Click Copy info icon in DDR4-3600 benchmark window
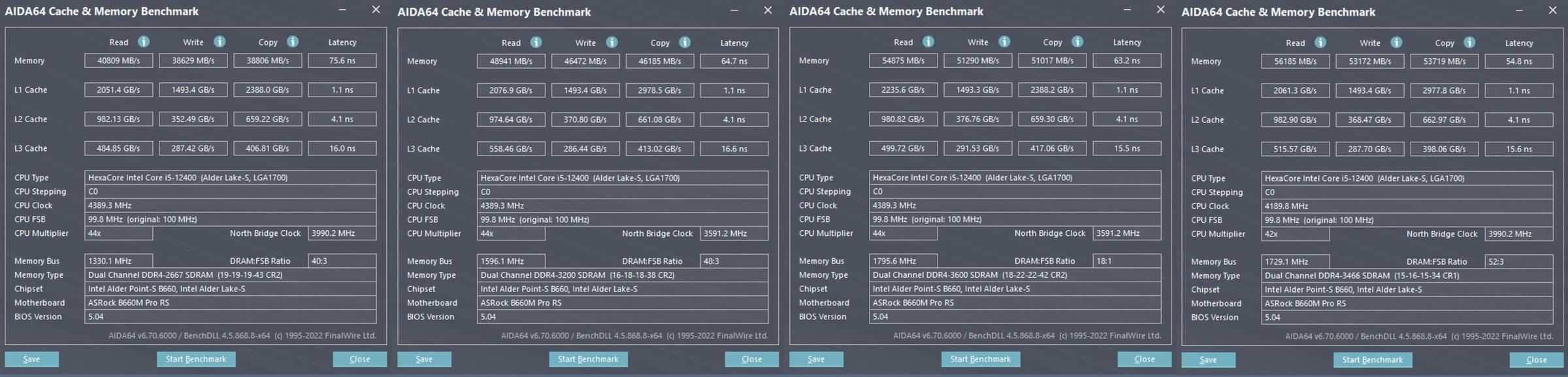1568x377 pixels. [1077, 42]
